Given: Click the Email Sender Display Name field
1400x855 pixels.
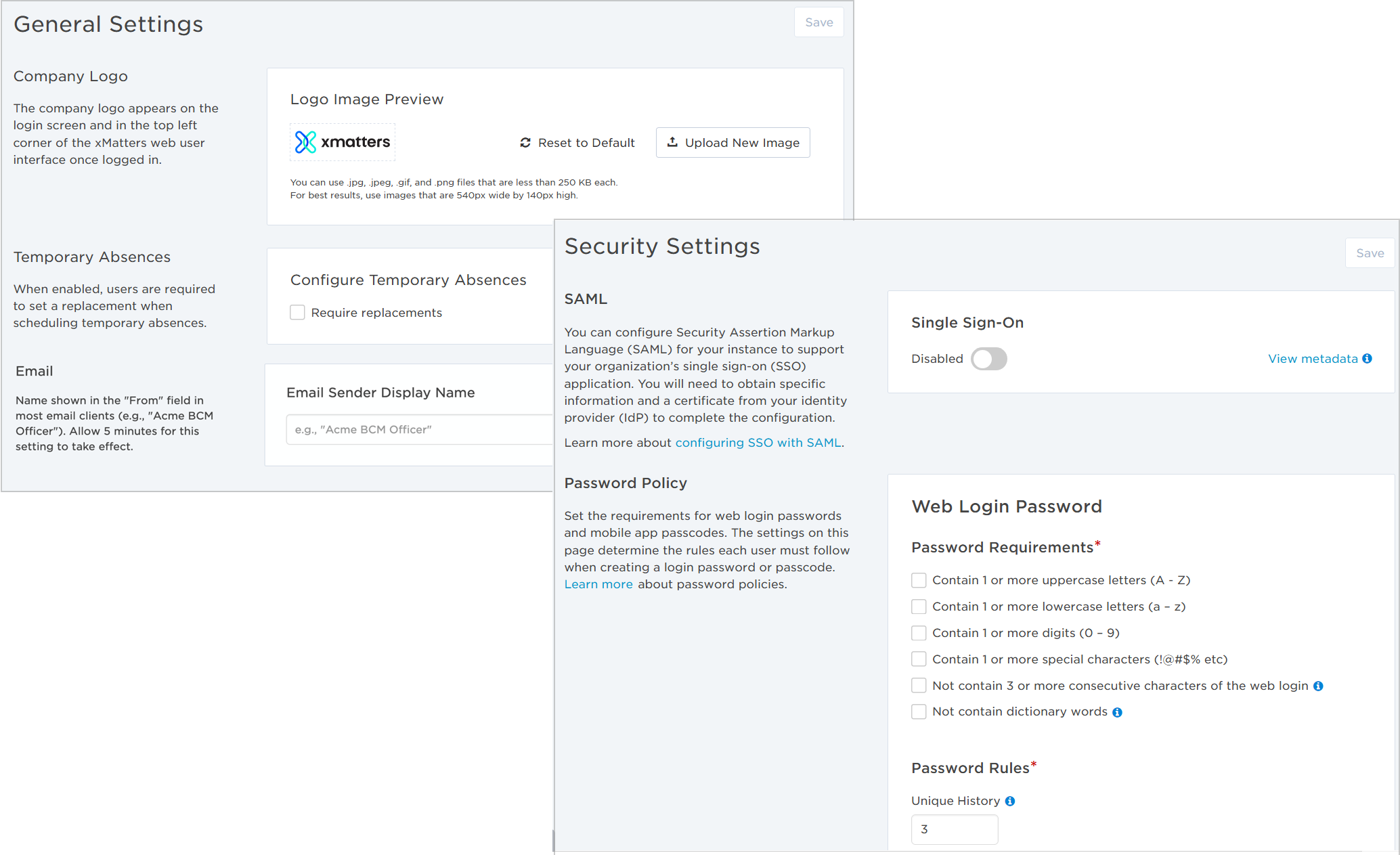Looking at the screenshot, I should 420,430.
